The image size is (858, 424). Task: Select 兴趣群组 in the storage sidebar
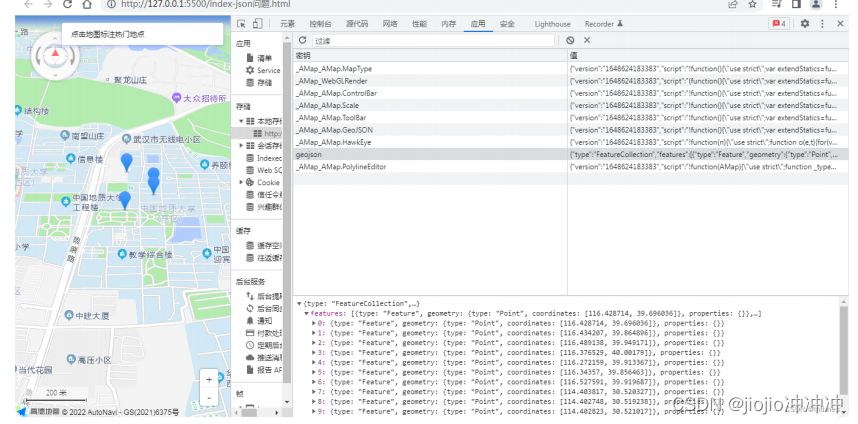pos(263,207)
